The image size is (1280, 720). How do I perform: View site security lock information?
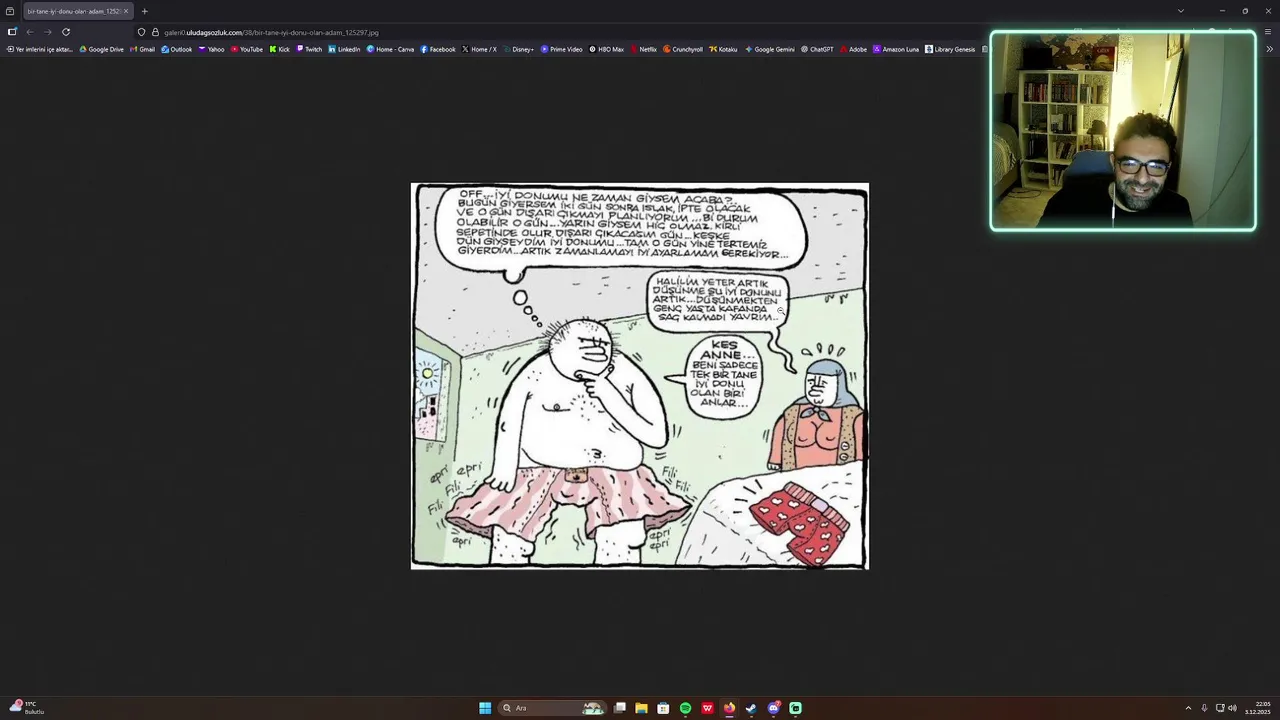coord(155,32)
